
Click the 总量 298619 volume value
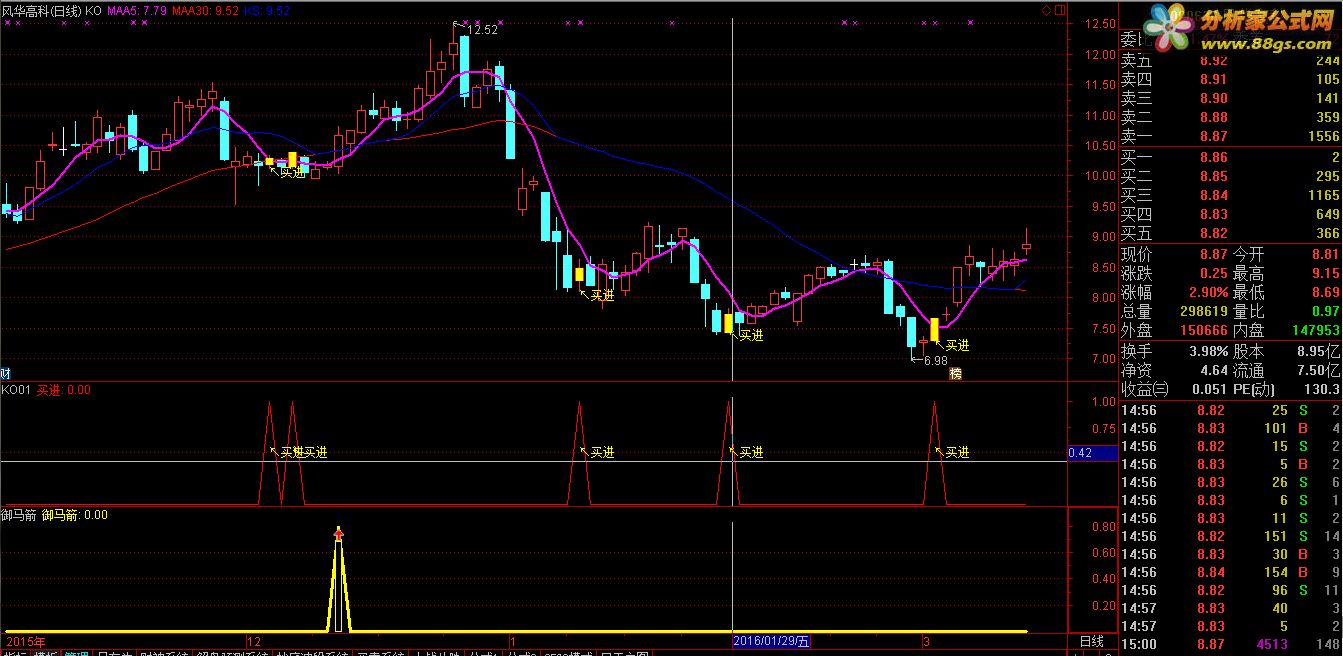[x=1203, y=311]
